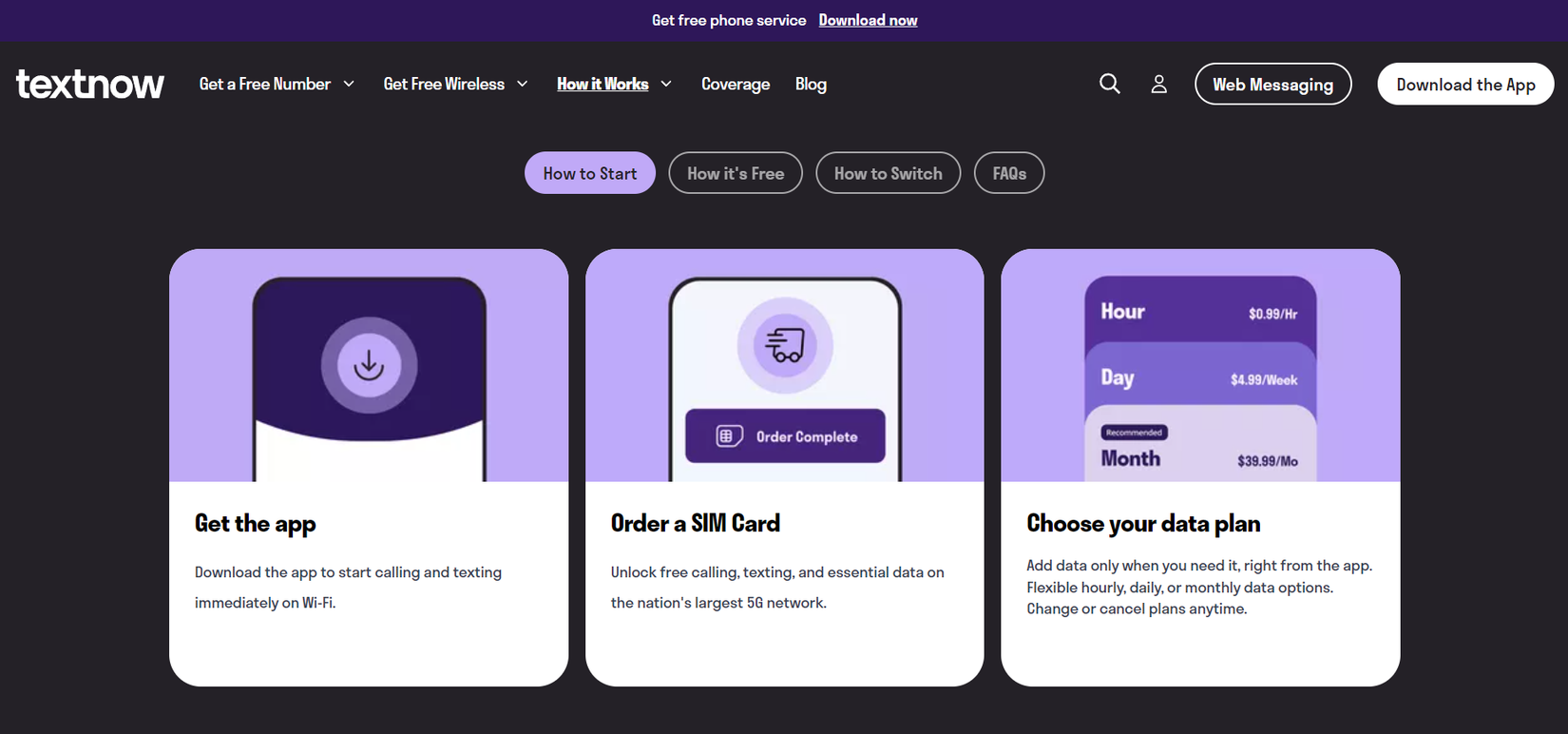Screen dimensions: 1568x734
Task: Click the Order Complete button in illustration
Action: pos(785,436)
